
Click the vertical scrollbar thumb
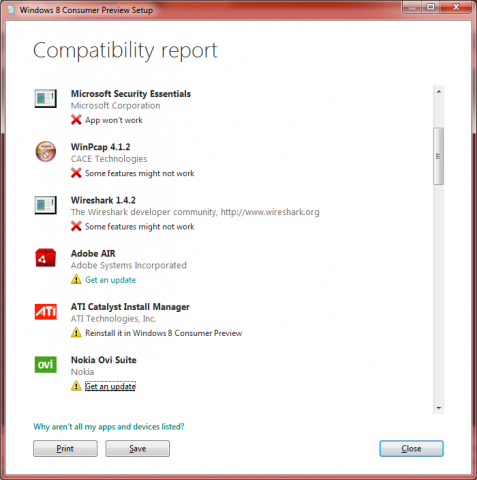pos(439,156)
